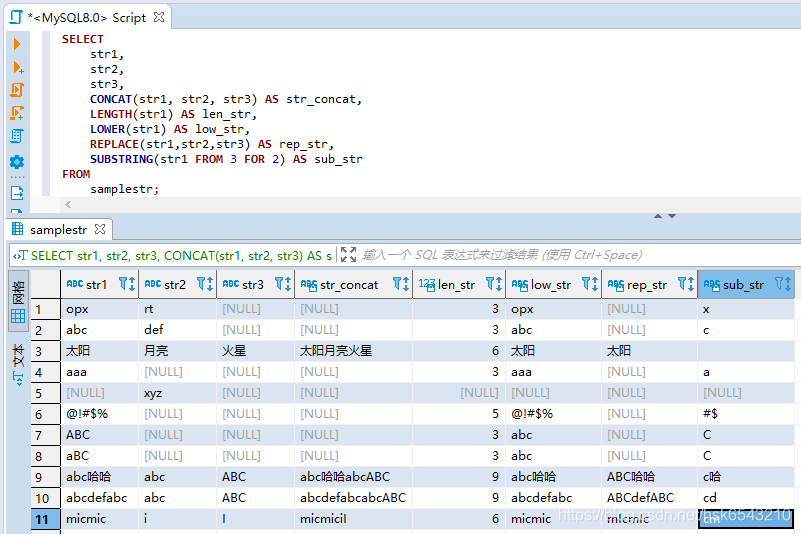Execute script in separate tabs icon
The image size is (801, 534).
coord(17,113)
